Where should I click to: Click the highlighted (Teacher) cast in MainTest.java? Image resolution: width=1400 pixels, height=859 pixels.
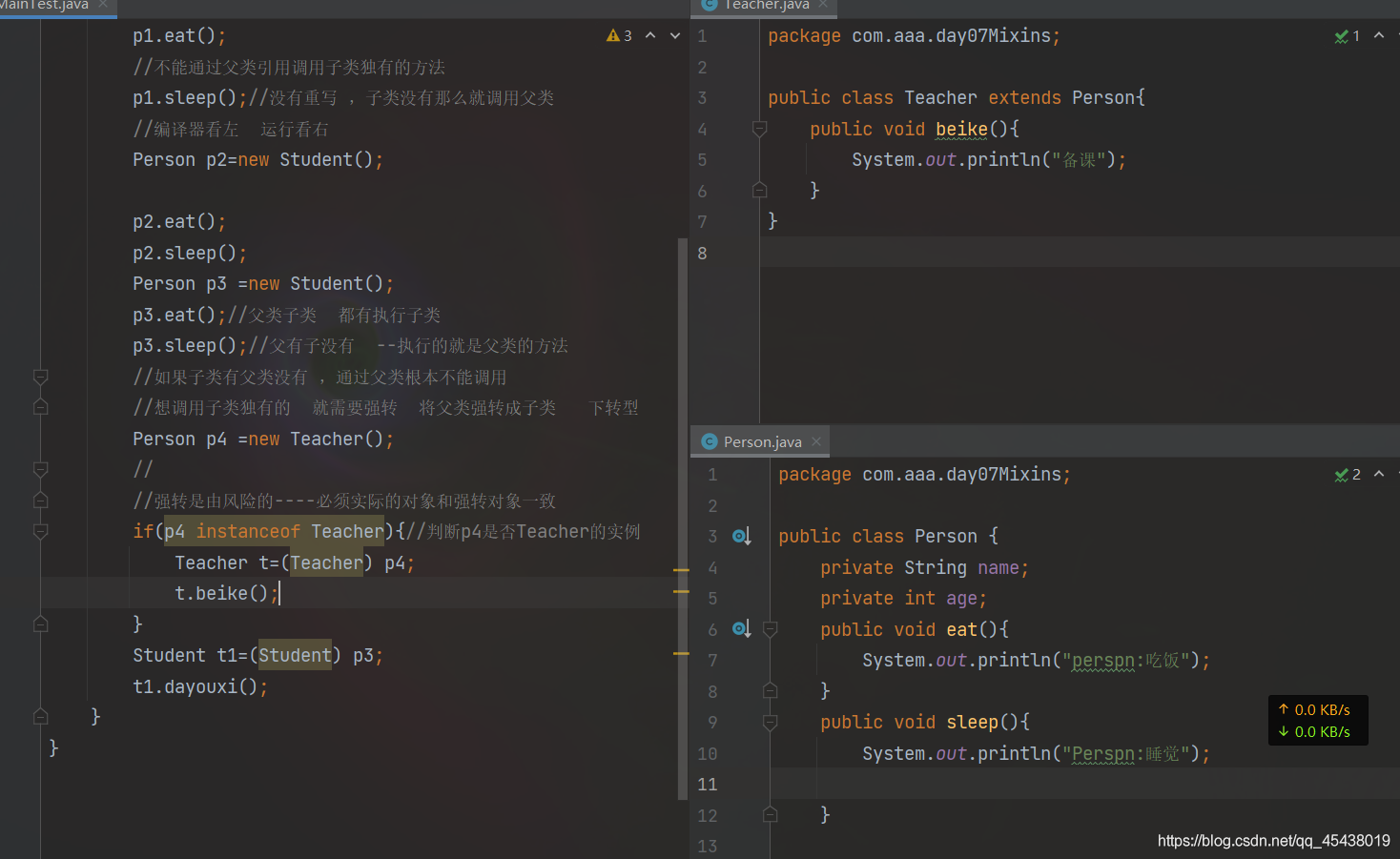[326, 563]
